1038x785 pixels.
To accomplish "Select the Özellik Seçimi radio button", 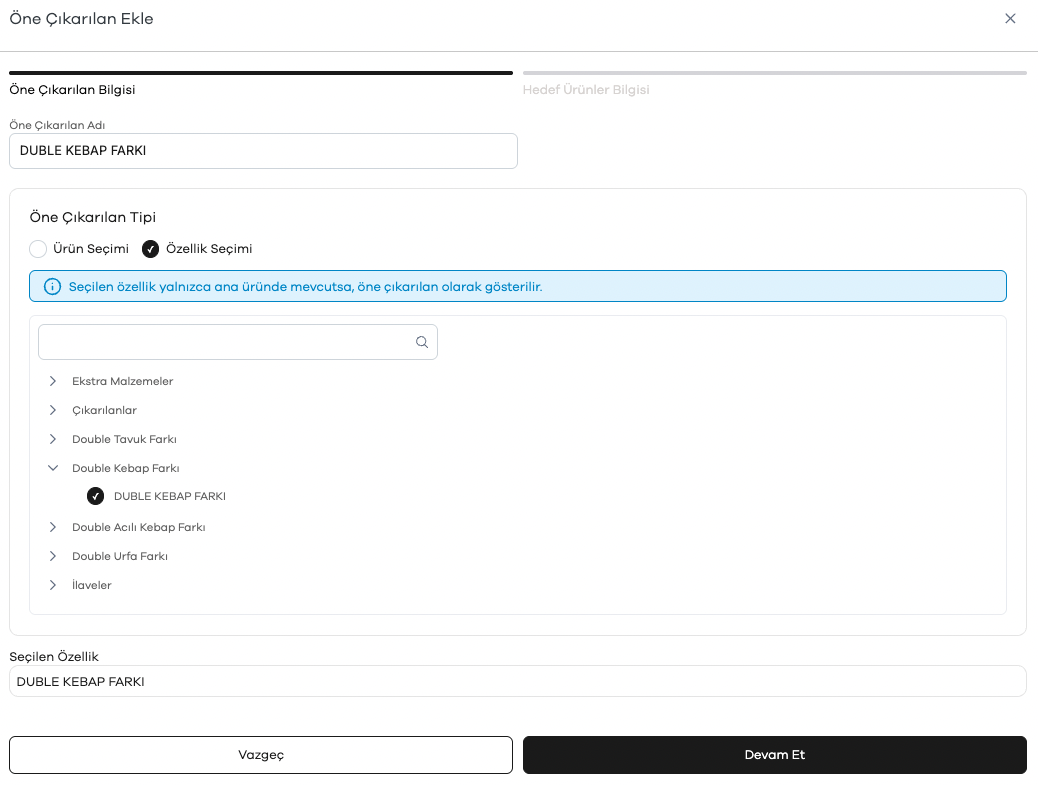I will click(150, 249).
